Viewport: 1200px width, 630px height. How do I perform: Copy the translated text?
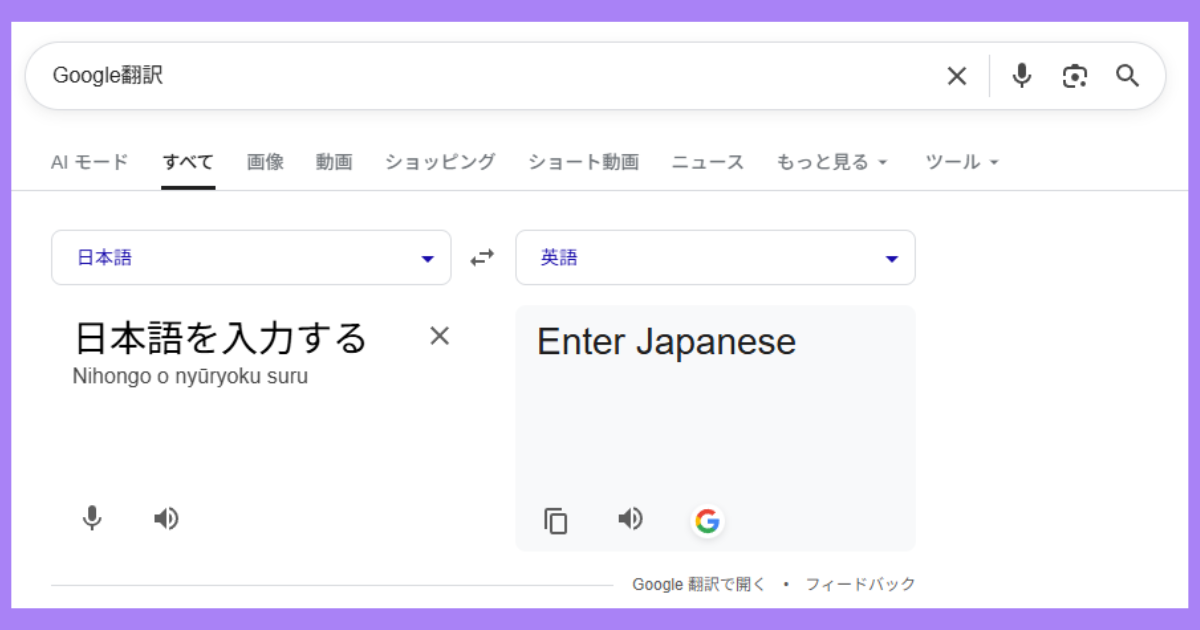click(555, 520)
